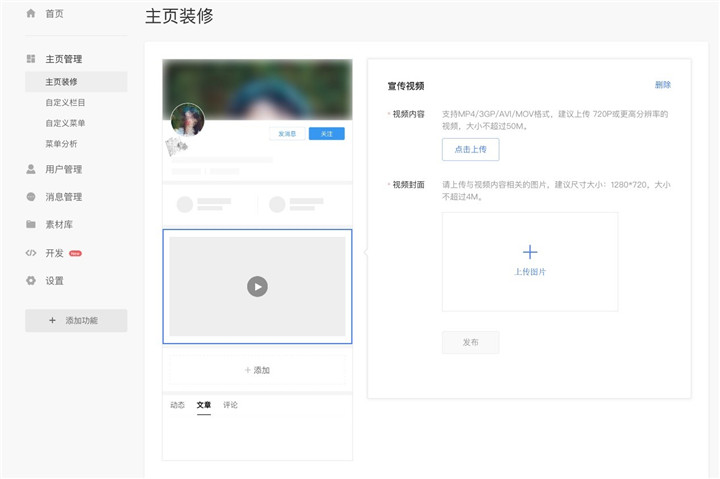Open the 主页装修 submenu item

[76, 82]
